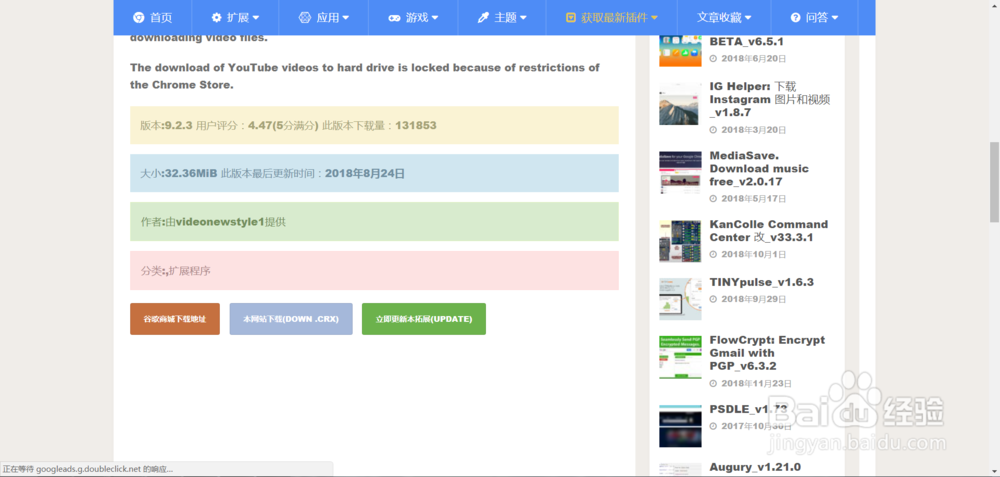Viewport: 1000px width, 477px height.
Task: Open MediaSave Download music free link
Action: (759, 168)
